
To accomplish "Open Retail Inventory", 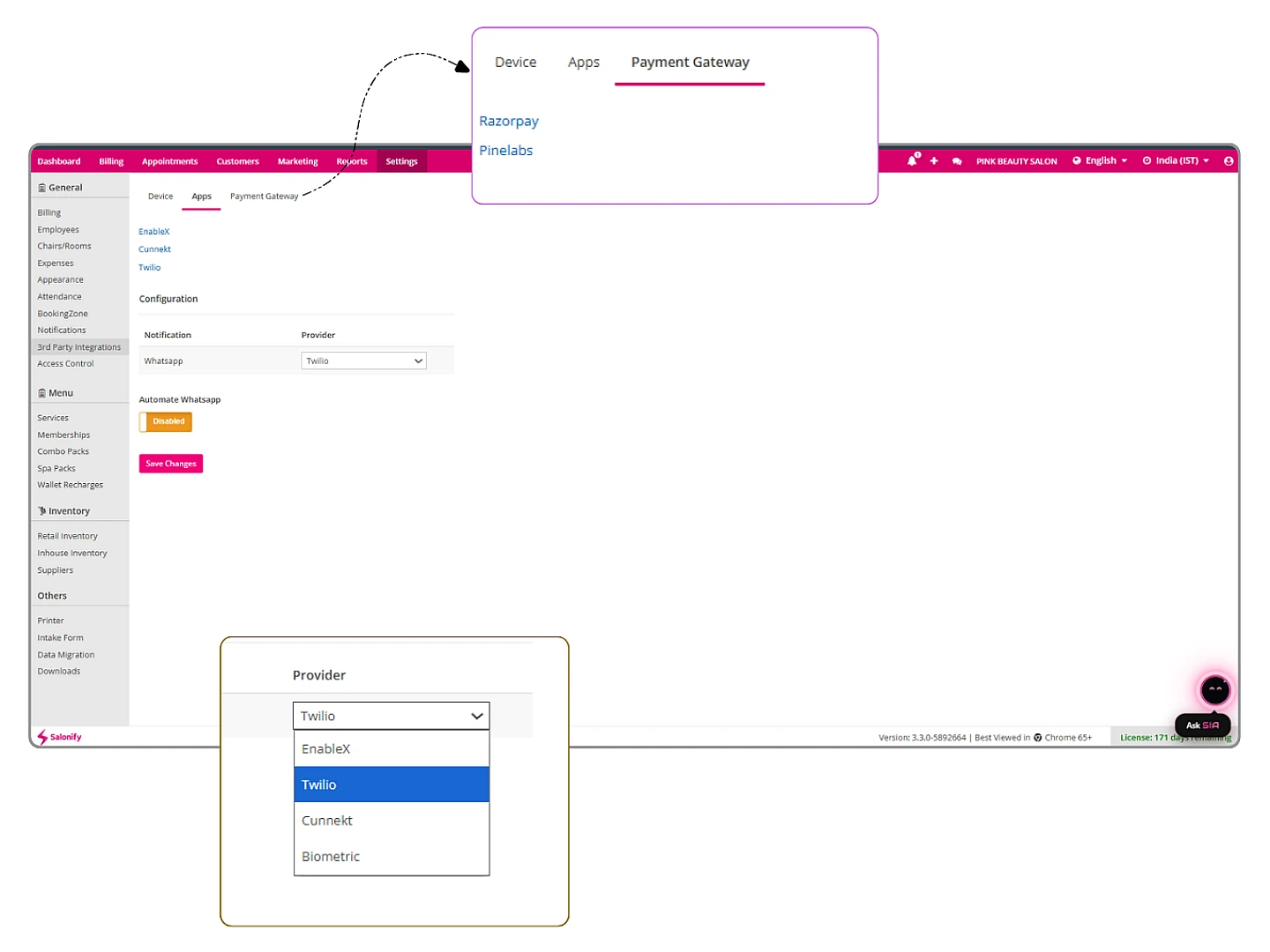I will pos(68,536).
